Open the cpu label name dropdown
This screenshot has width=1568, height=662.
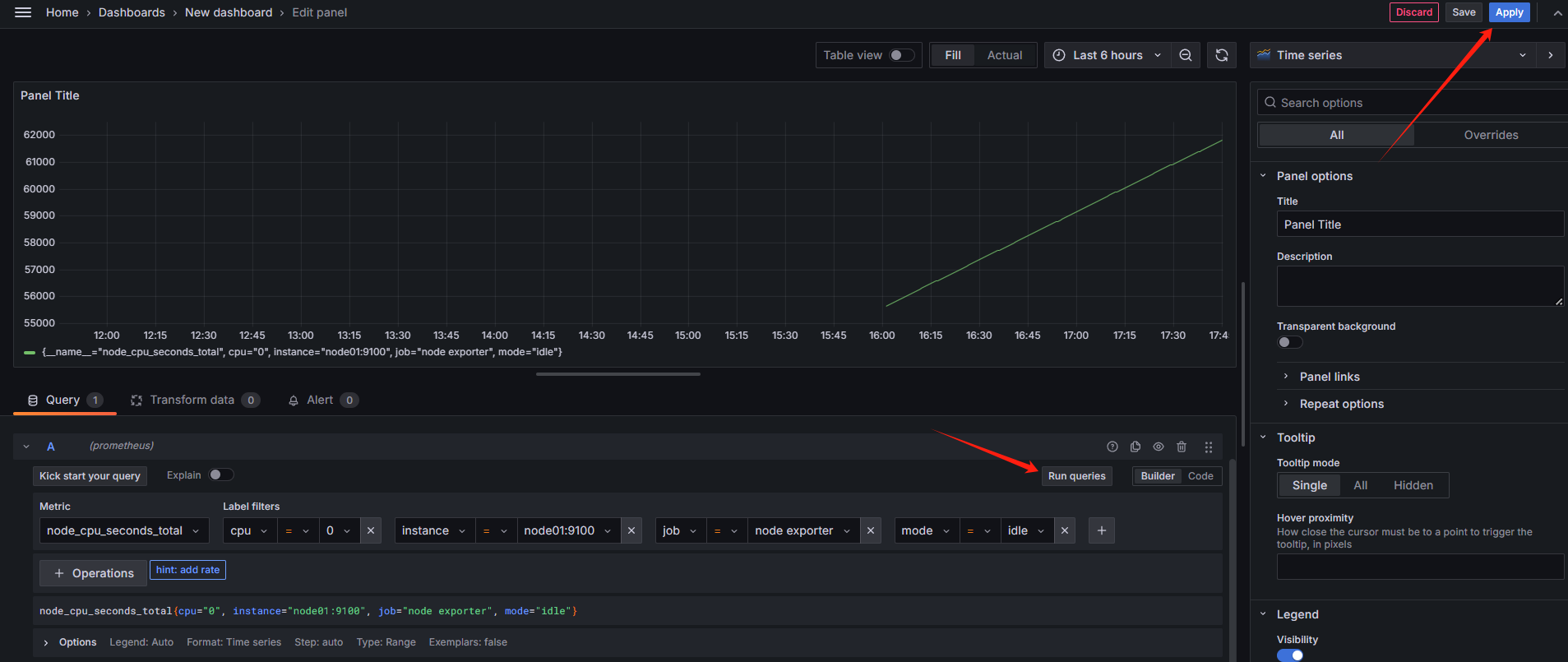coord(249,530)
